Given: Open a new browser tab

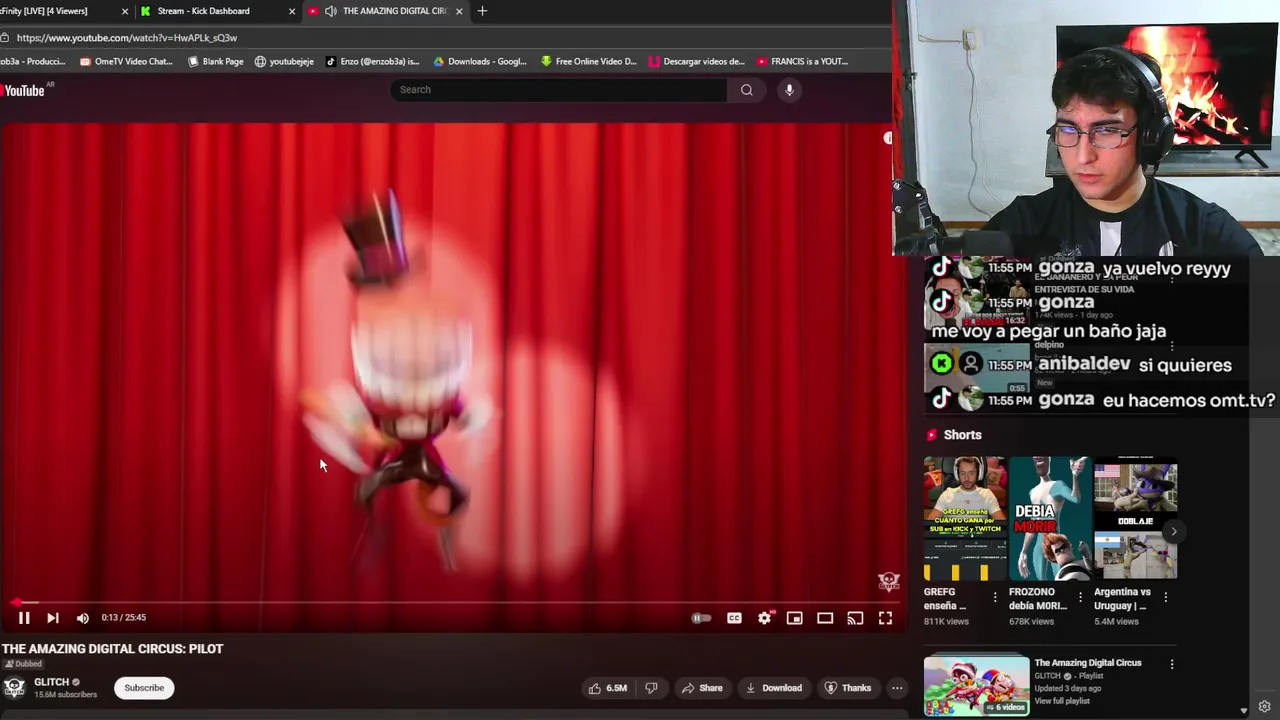Looking at the screenshot, I should tap(482, 11).
